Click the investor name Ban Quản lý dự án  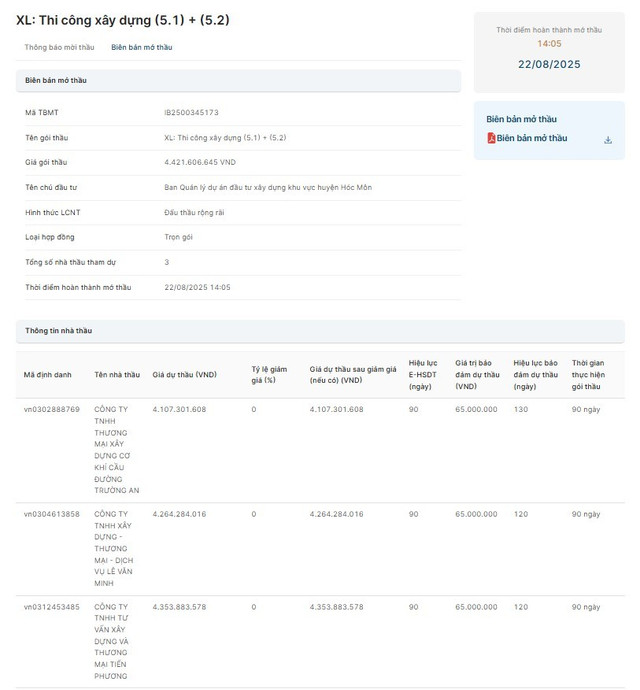260,187
